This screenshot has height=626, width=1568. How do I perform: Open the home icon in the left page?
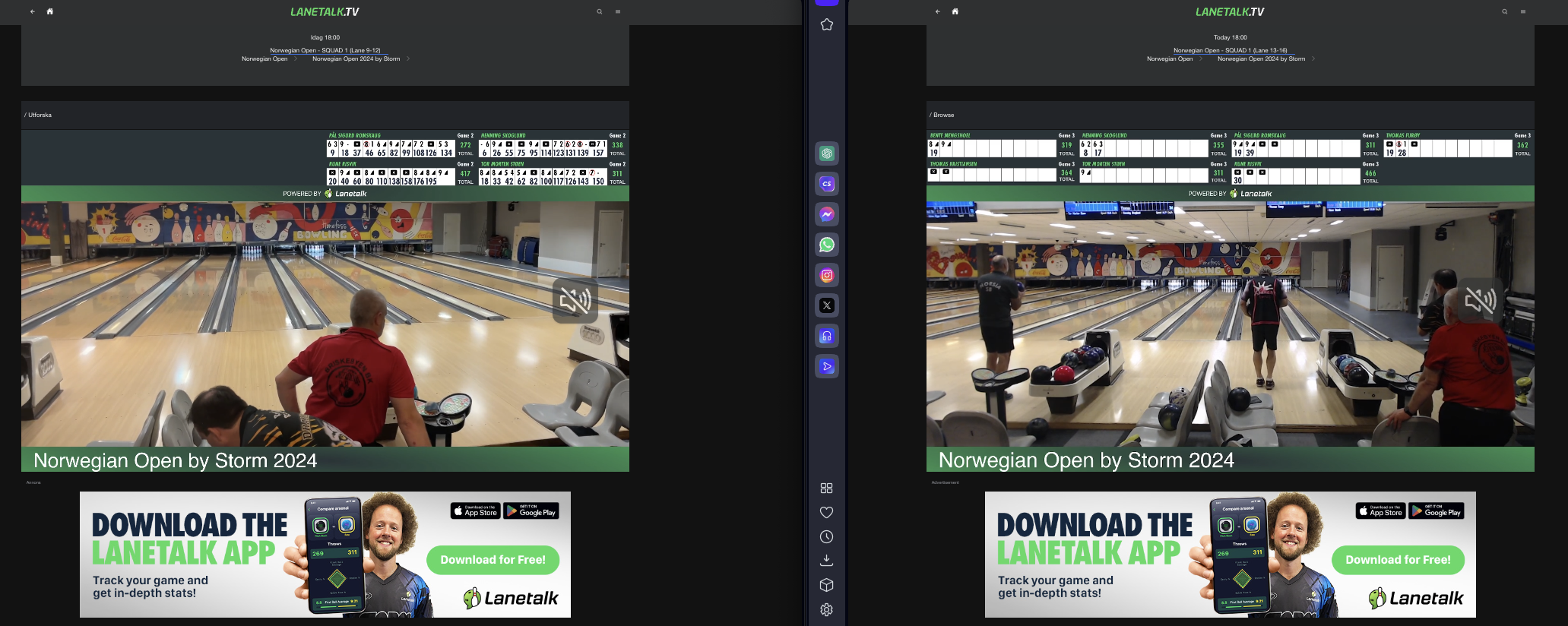point(50,11)
